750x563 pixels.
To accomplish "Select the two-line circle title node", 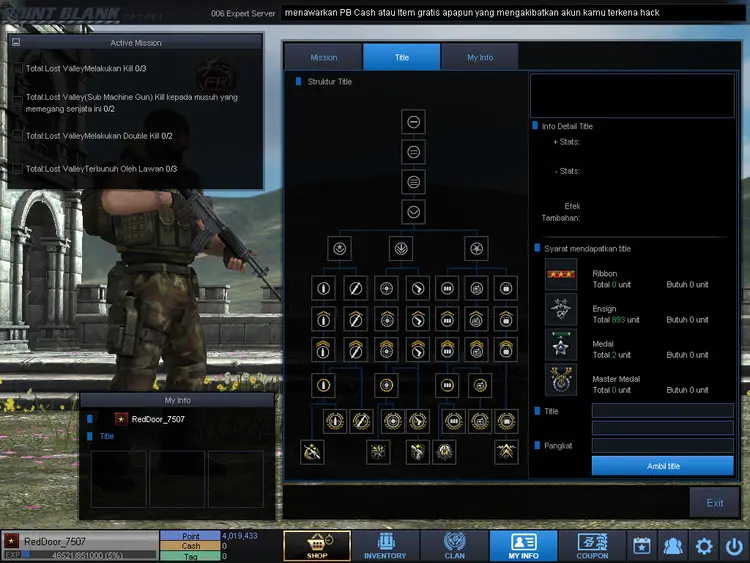I will click(413, 152).
